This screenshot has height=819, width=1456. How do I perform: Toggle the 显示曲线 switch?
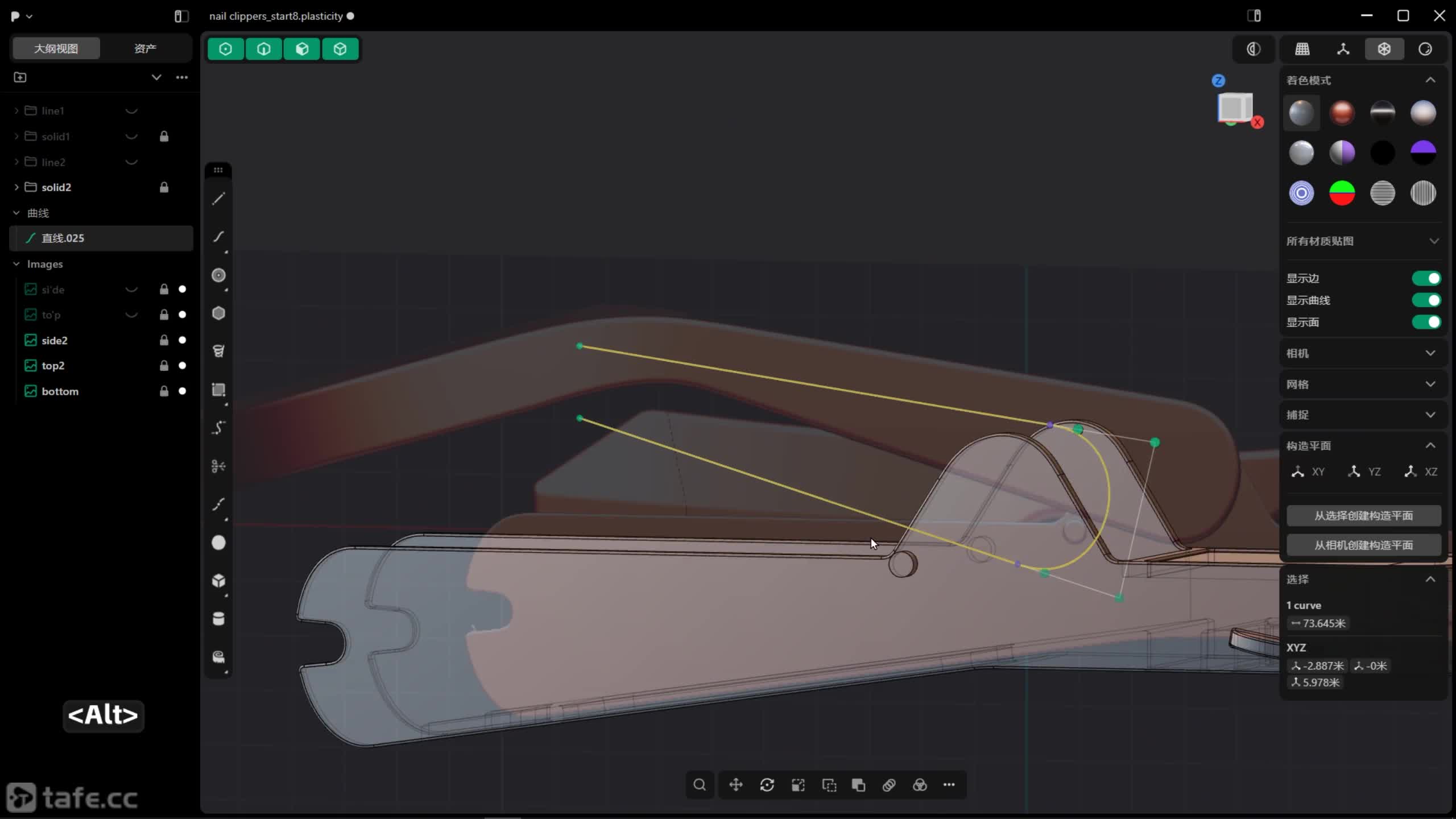1426,300
